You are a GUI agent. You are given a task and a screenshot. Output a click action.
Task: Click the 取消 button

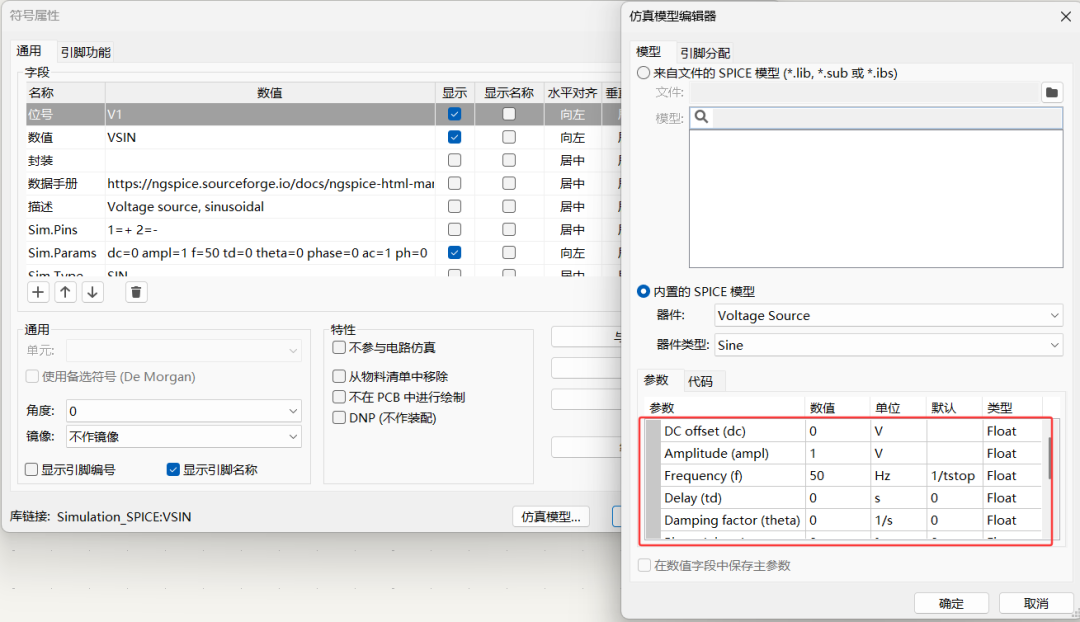tap(1036, 603)
